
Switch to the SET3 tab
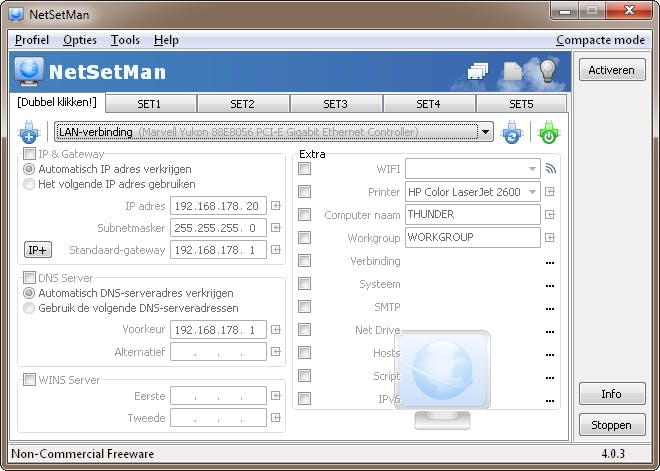point(336,104)
